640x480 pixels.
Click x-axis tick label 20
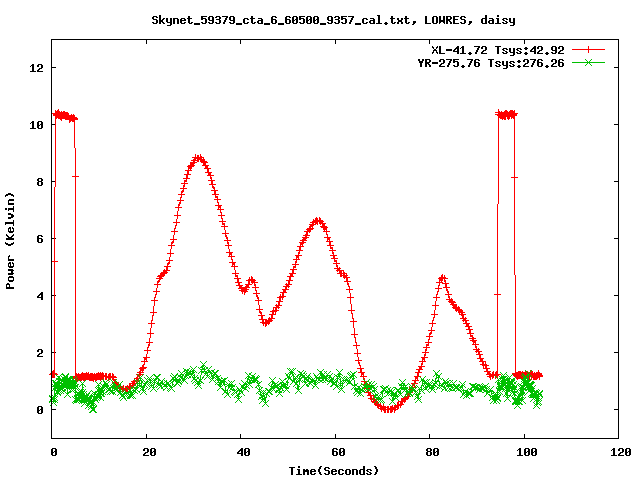149,452
